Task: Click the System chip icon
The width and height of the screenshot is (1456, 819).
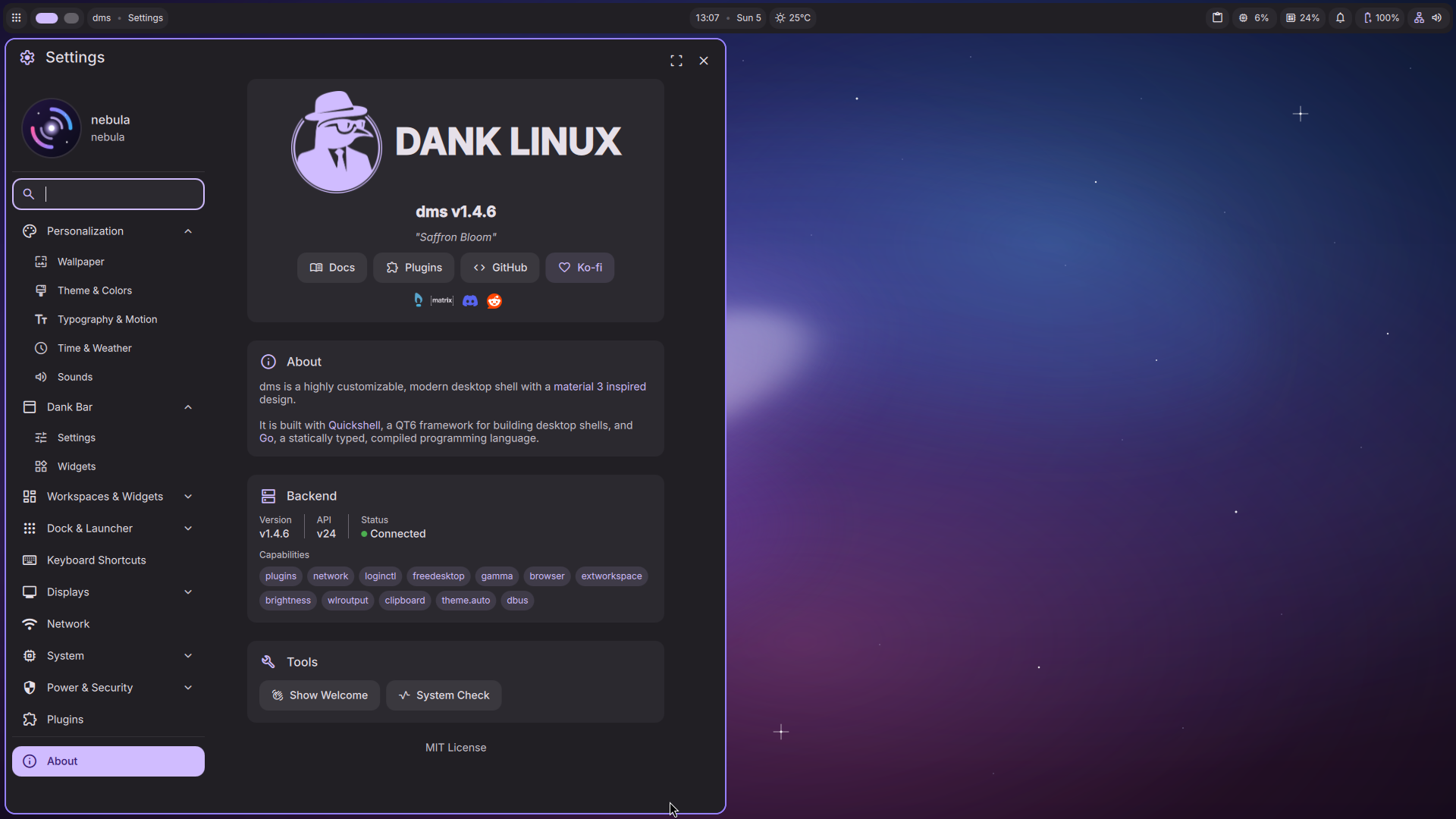Action: click(30, 656)
